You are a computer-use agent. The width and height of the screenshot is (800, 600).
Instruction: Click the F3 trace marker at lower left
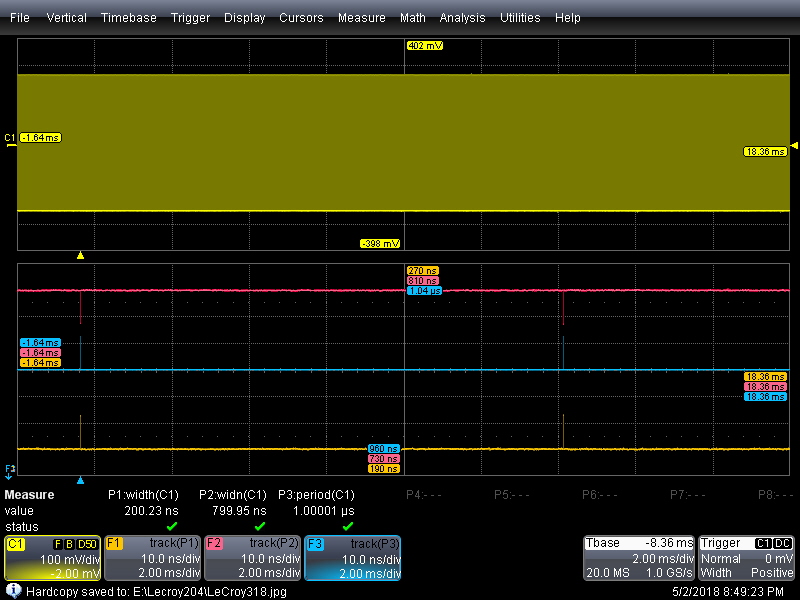[10, 468]
